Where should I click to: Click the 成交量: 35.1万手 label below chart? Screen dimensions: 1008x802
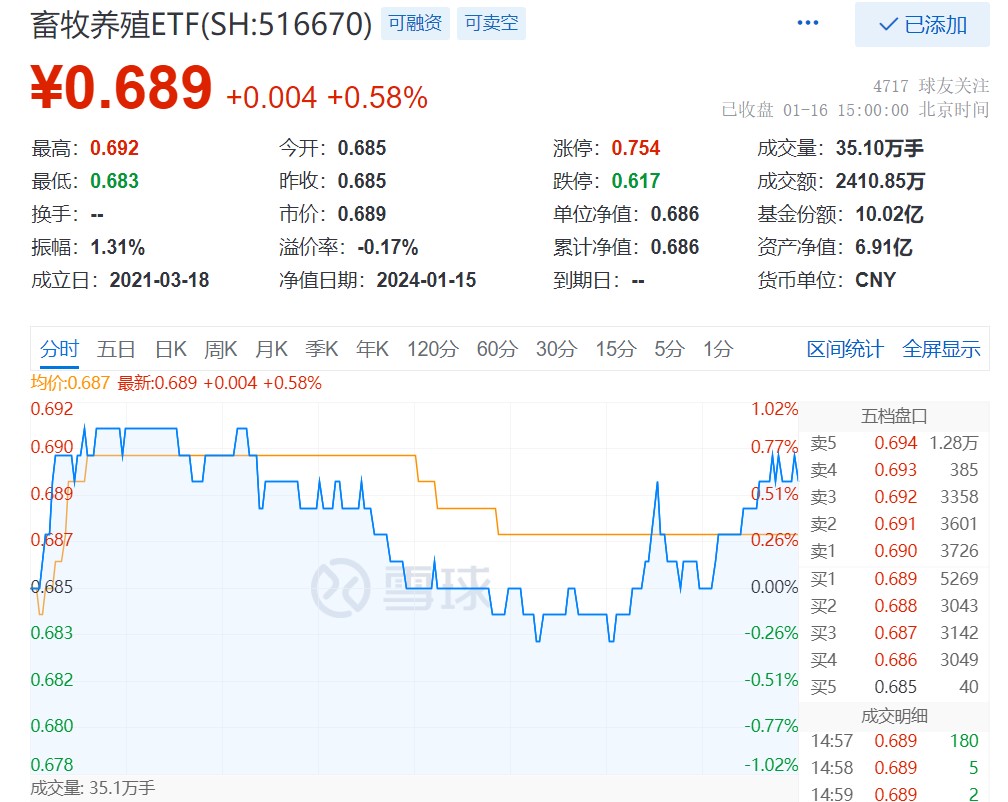click(93, 788)
